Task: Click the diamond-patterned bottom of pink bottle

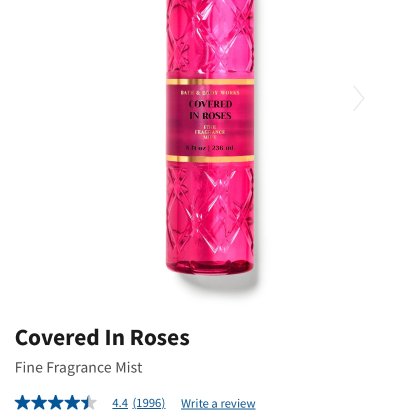Action: click(210, 217)
